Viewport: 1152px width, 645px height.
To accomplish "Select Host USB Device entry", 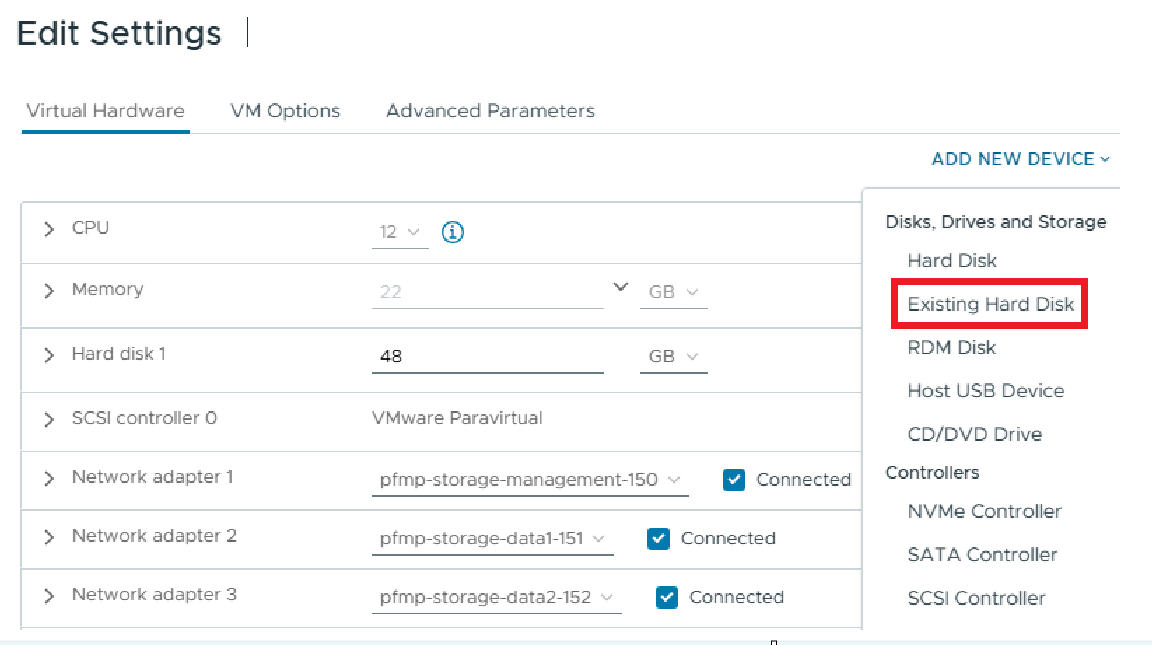I will (985, 390).
